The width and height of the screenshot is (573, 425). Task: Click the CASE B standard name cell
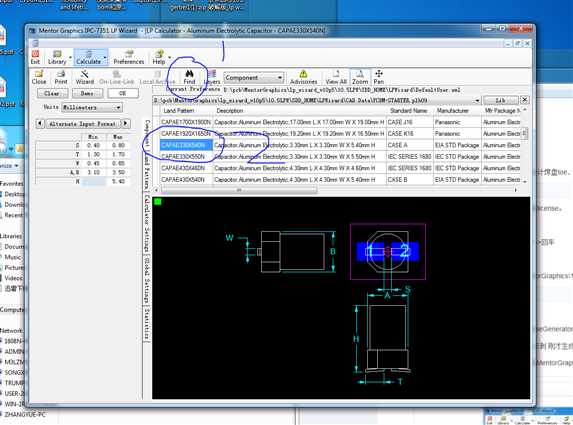pos(409,180)
